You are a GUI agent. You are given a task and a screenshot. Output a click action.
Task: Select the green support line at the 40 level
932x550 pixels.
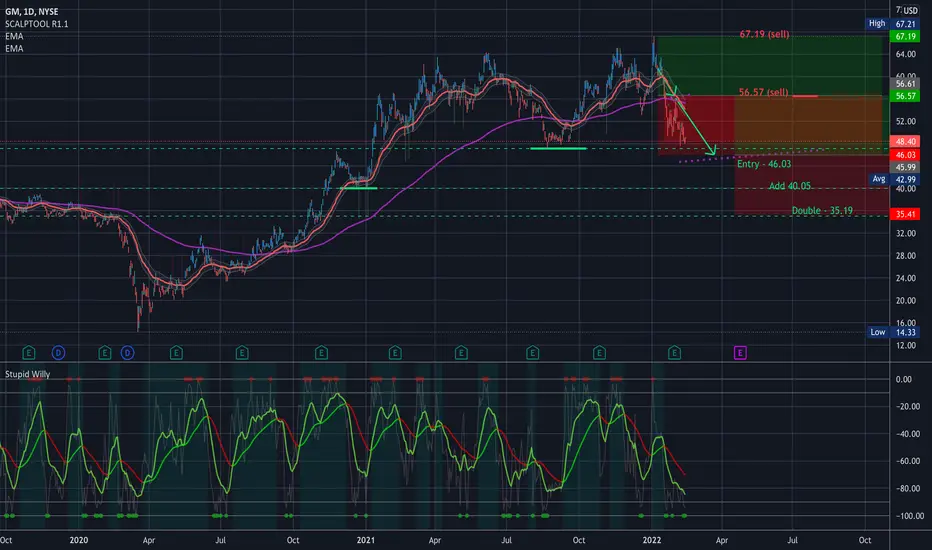pyautogui.click(x=358, y=188)
